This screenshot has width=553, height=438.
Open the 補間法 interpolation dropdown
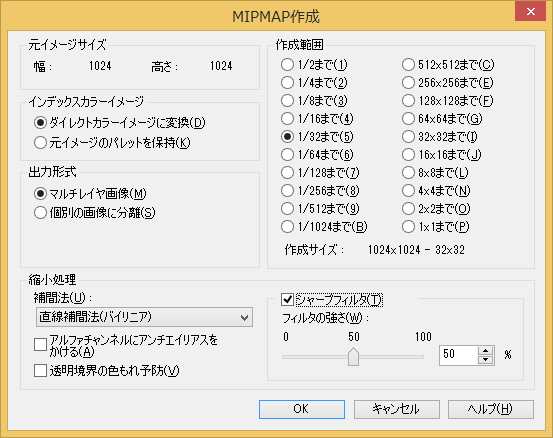[x=144, y=317]
